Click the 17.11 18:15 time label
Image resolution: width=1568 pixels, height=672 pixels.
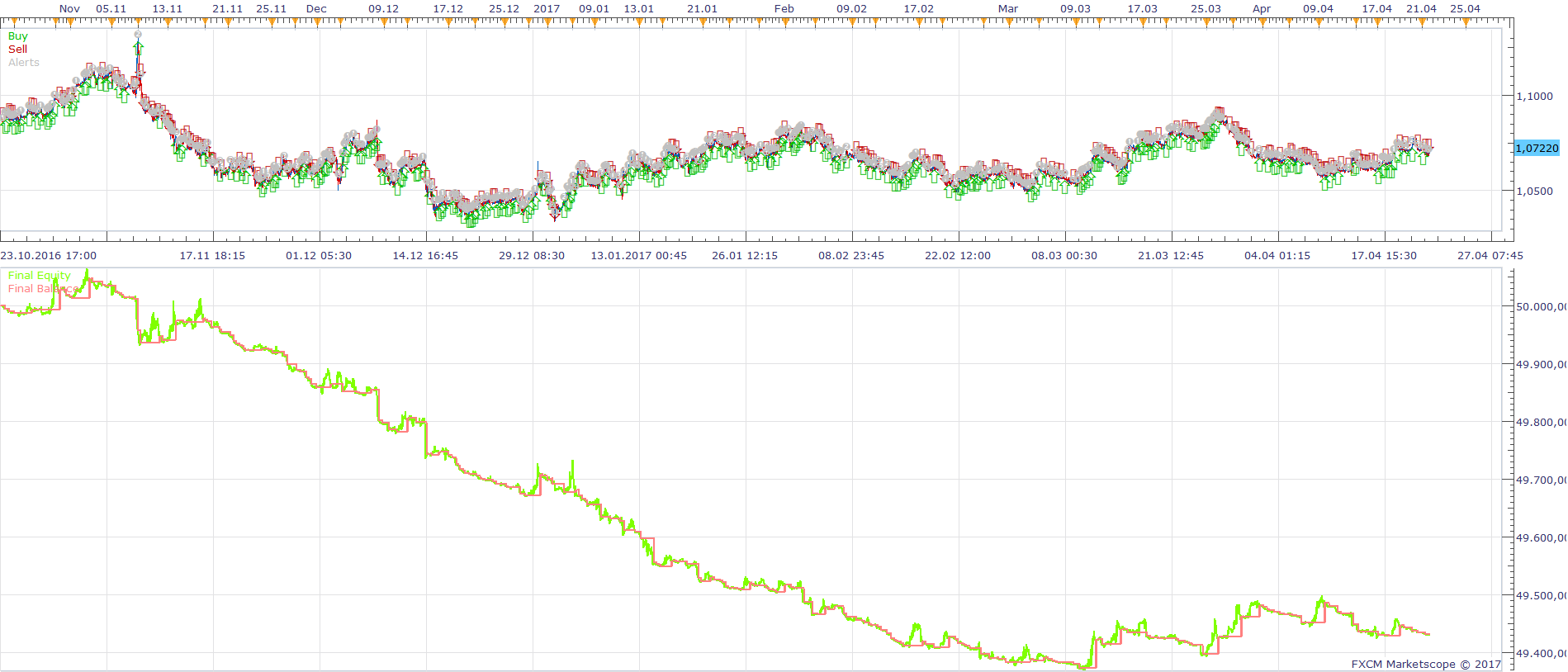click(x=213, y=256)
